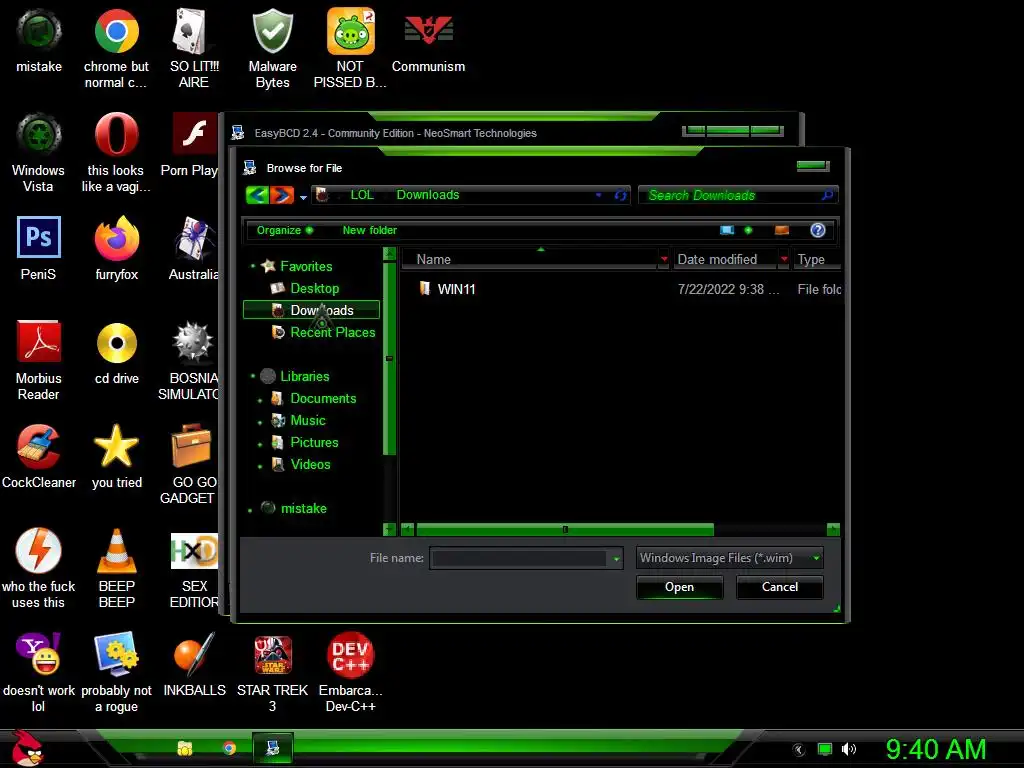Image resolution: width=1024 pixels, height=768 pixels.
Task: Click the Angry Birds Start button
Action: tap(26, 747)
